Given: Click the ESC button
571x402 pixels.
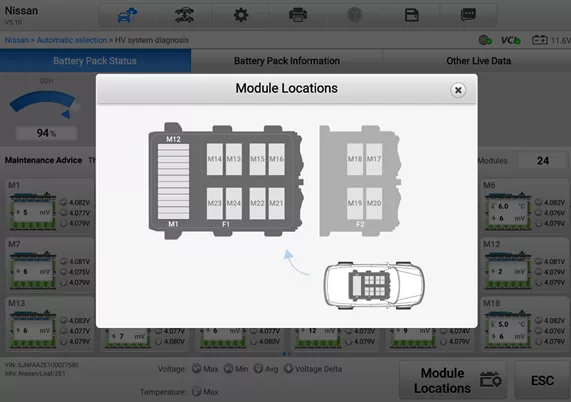Looking at the screenshot, I should click(542, 380).
